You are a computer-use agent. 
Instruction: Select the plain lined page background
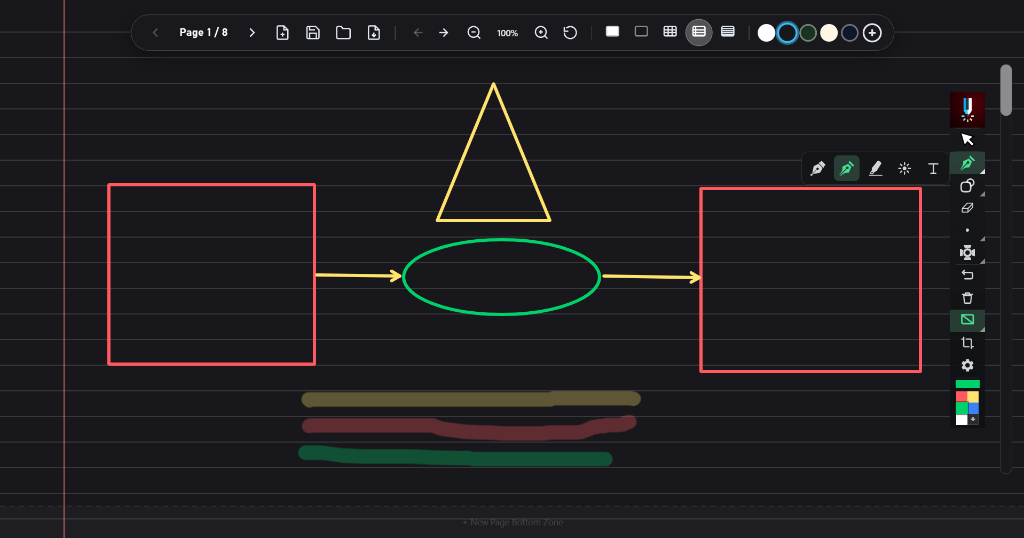pyautogui.click(x=728, y=31)
